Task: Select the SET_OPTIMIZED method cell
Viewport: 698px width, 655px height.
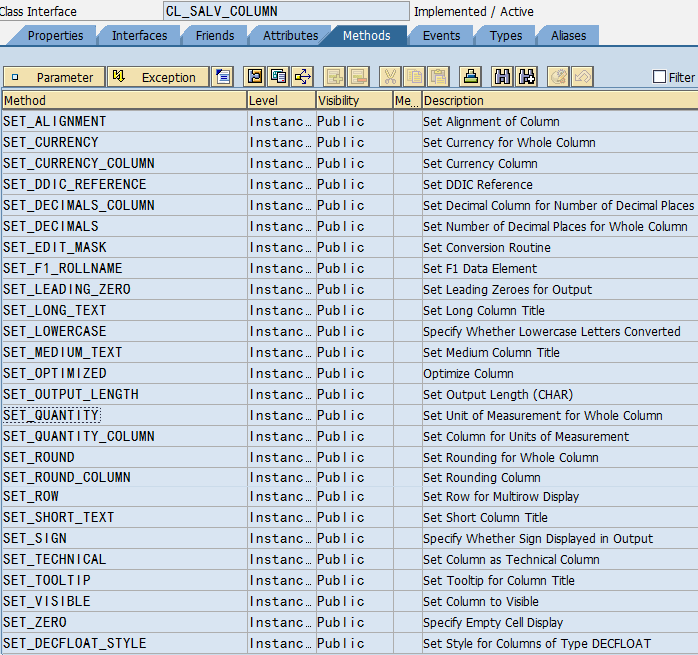Action: (124, 373)
